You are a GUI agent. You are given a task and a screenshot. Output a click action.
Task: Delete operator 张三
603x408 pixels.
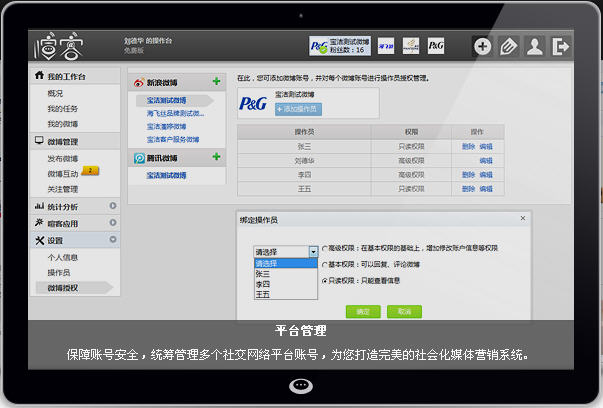tap(468, 147)
